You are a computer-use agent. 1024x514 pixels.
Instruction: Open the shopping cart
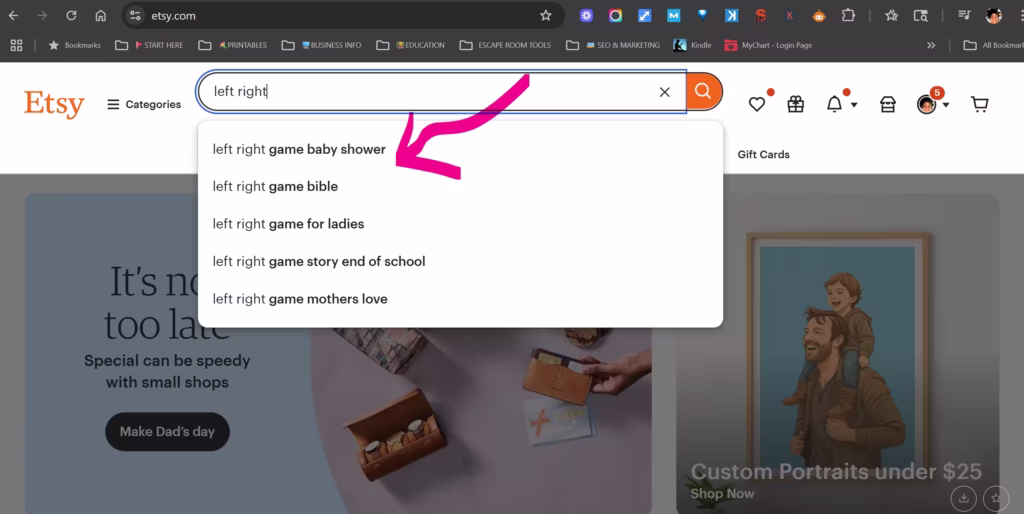980,104
